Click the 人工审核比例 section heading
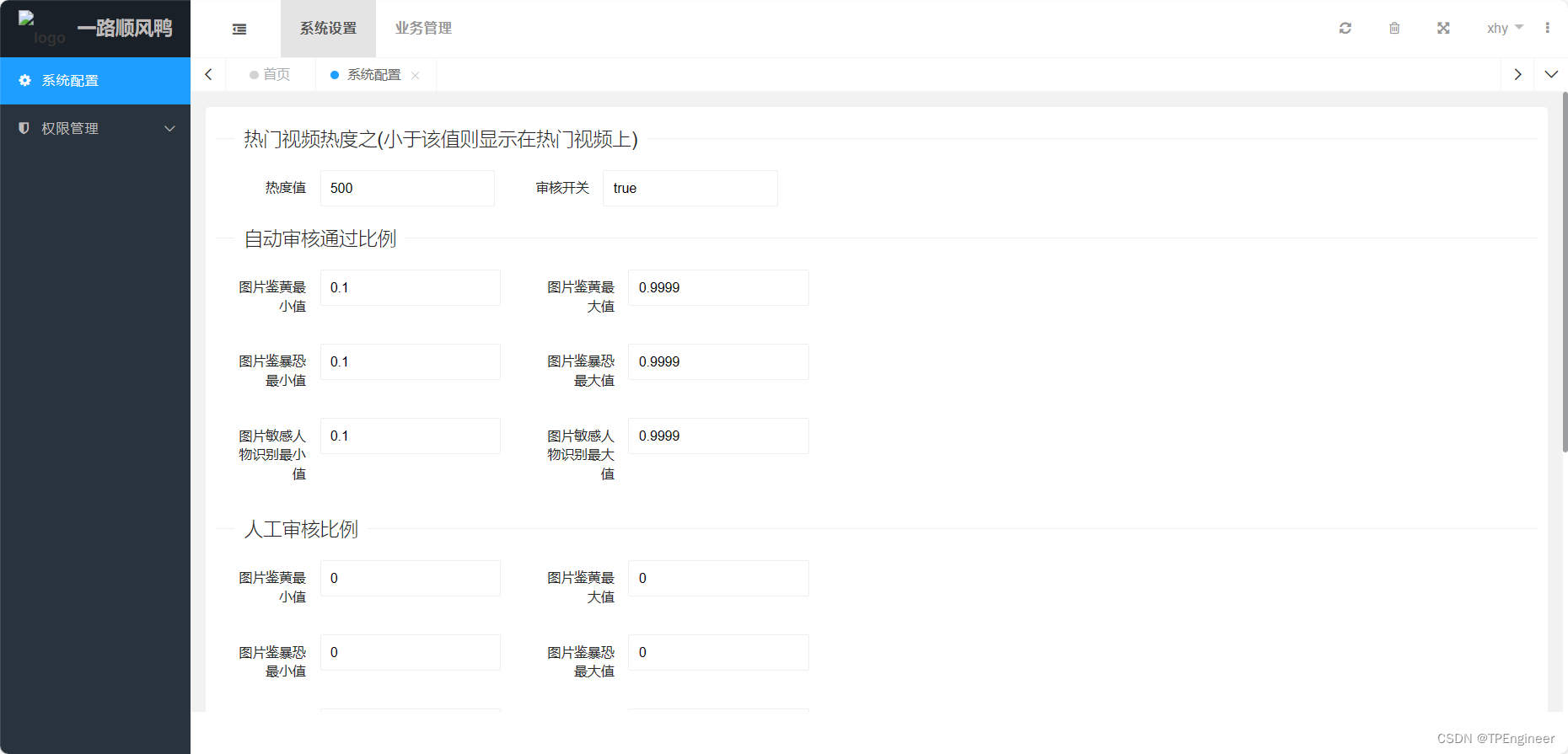1568x754 pixels. (301, 529)
